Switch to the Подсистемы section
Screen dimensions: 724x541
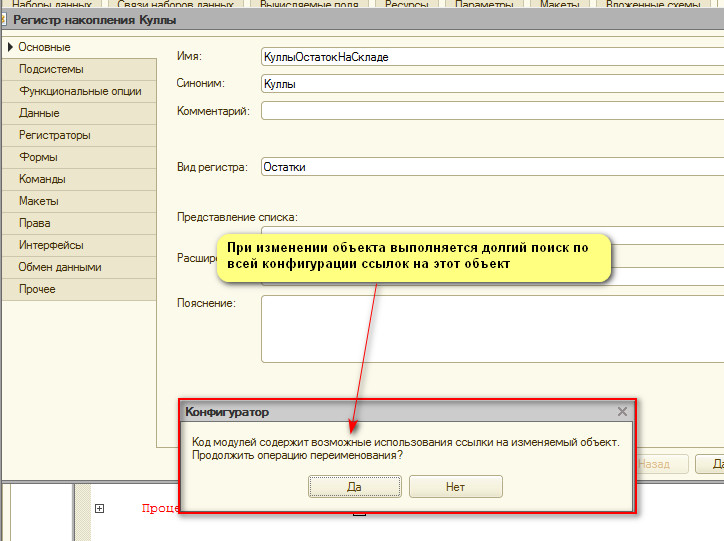coord(50,69)
